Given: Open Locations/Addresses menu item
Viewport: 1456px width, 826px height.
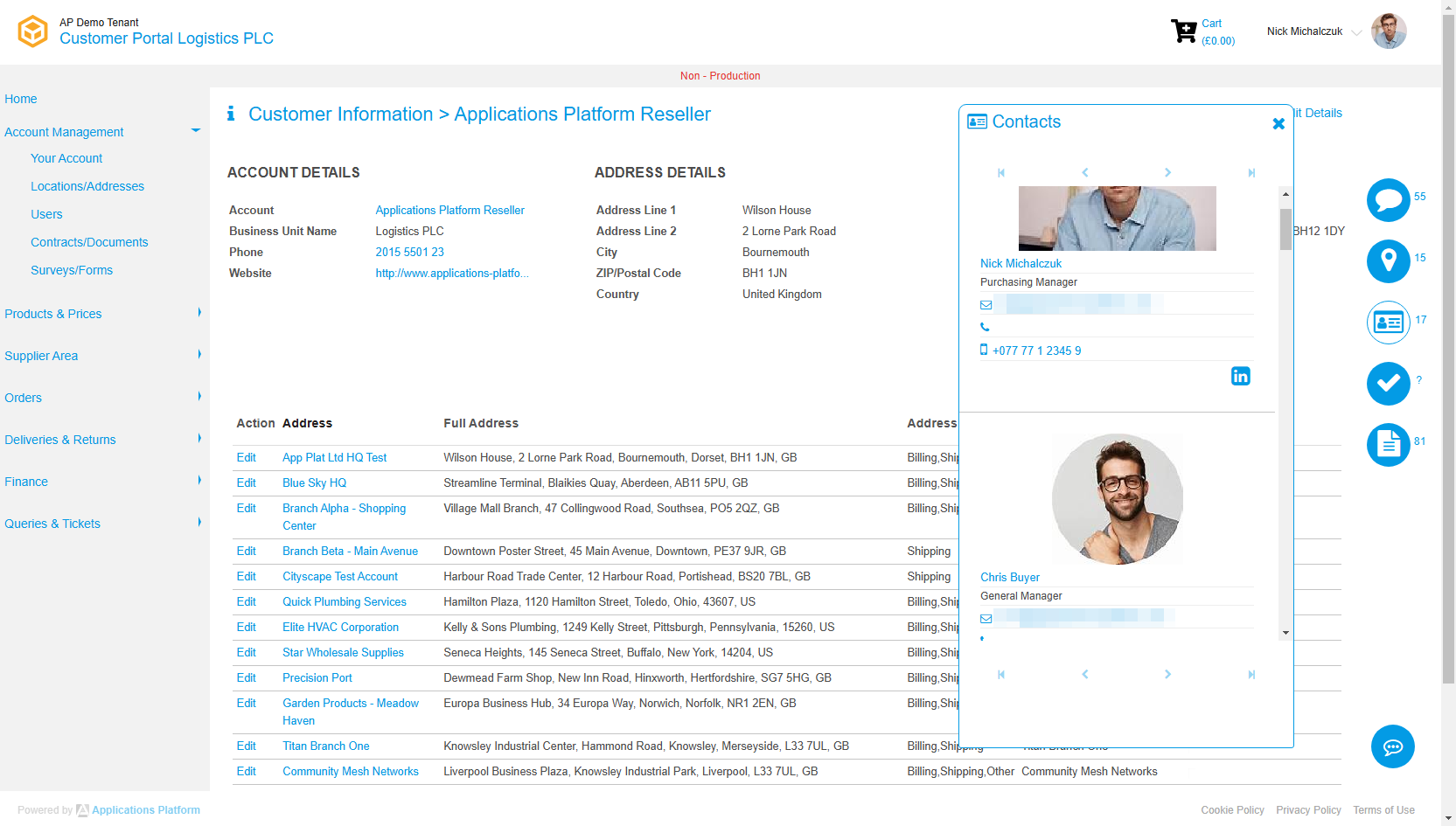Looking at the screenshot, I should tap(87, 186).
